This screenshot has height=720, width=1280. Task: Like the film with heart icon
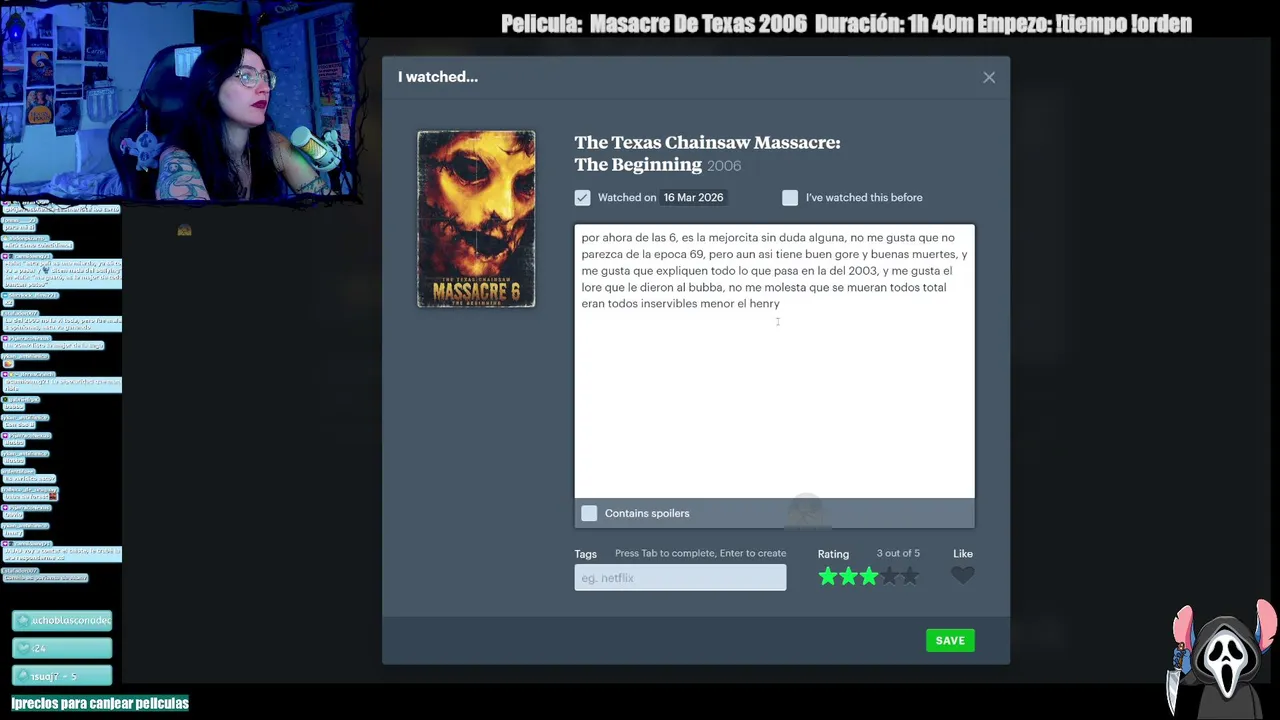(x=962, y=575)
